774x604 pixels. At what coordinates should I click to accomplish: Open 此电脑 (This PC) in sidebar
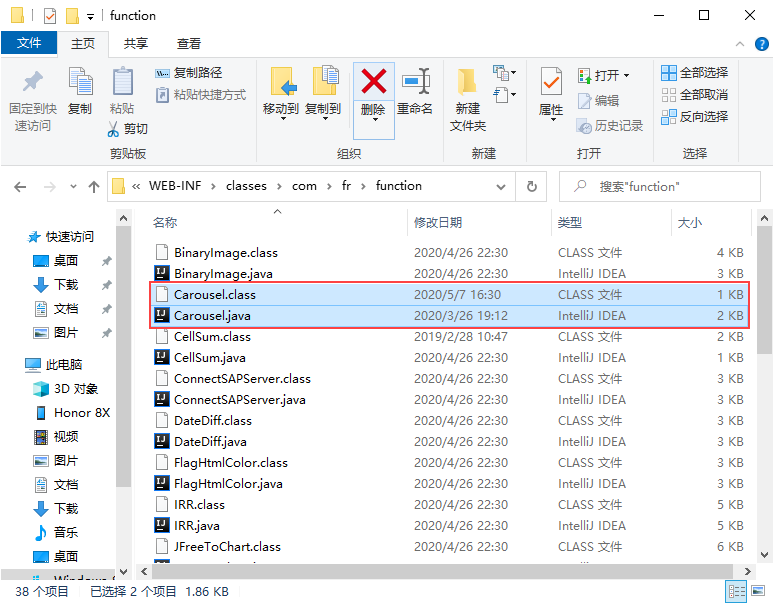(53, 365)
